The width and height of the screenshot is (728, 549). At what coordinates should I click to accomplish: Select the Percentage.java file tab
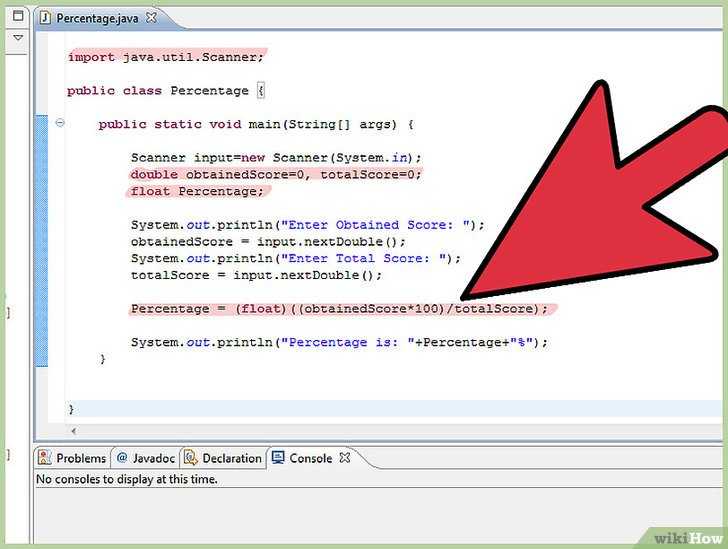97,18
